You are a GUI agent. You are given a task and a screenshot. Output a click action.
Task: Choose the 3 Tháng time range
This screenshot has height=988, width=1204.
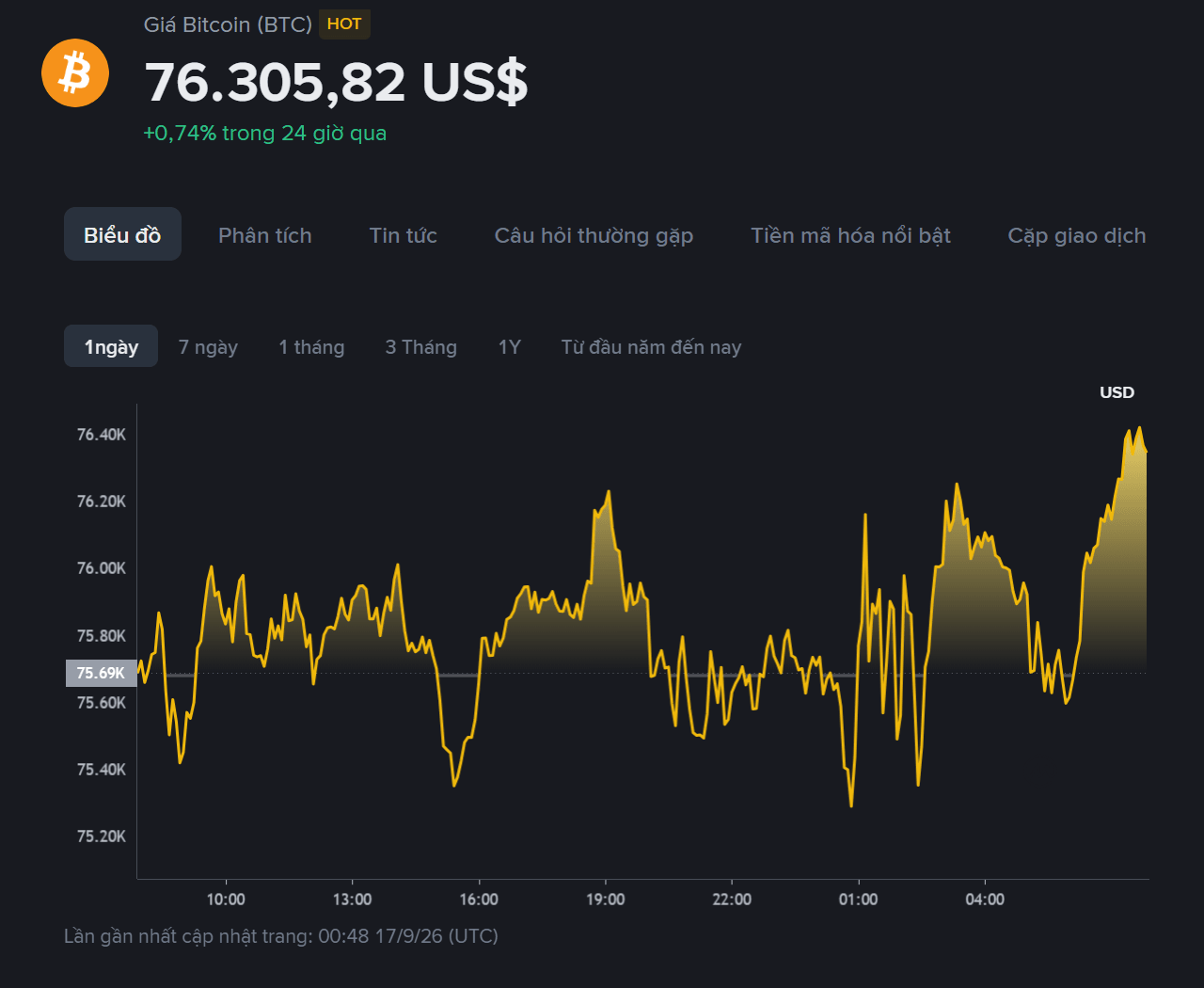[x=421, y=347]
